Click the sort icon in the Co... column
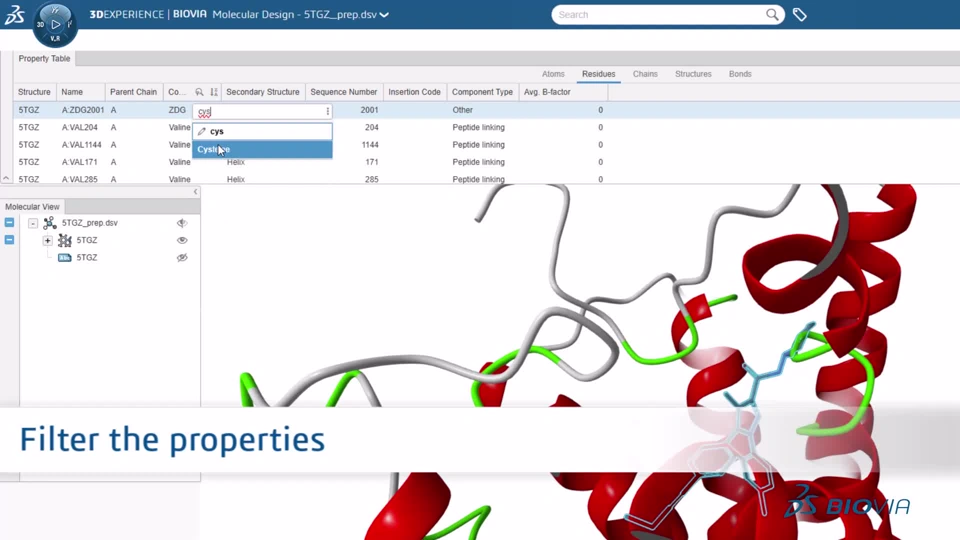960x540 pixels. point(214,92)
